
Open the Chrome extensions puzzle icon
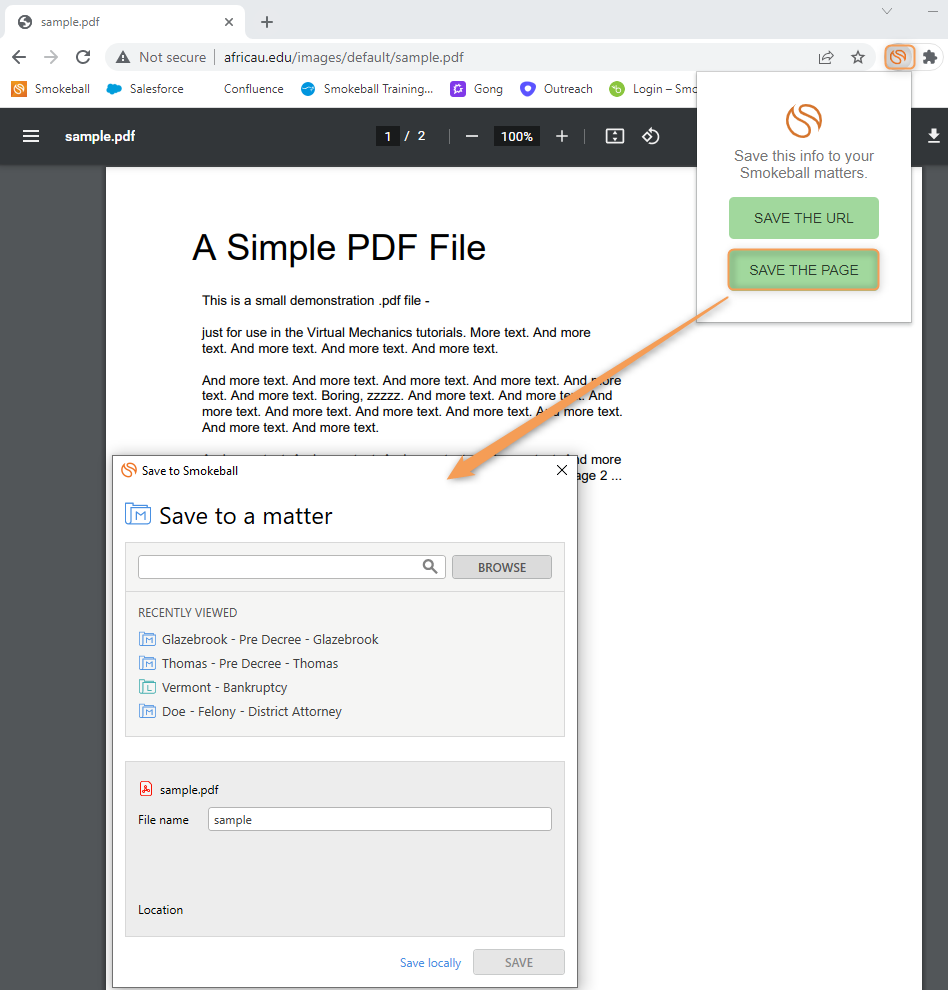click(930, 57)
